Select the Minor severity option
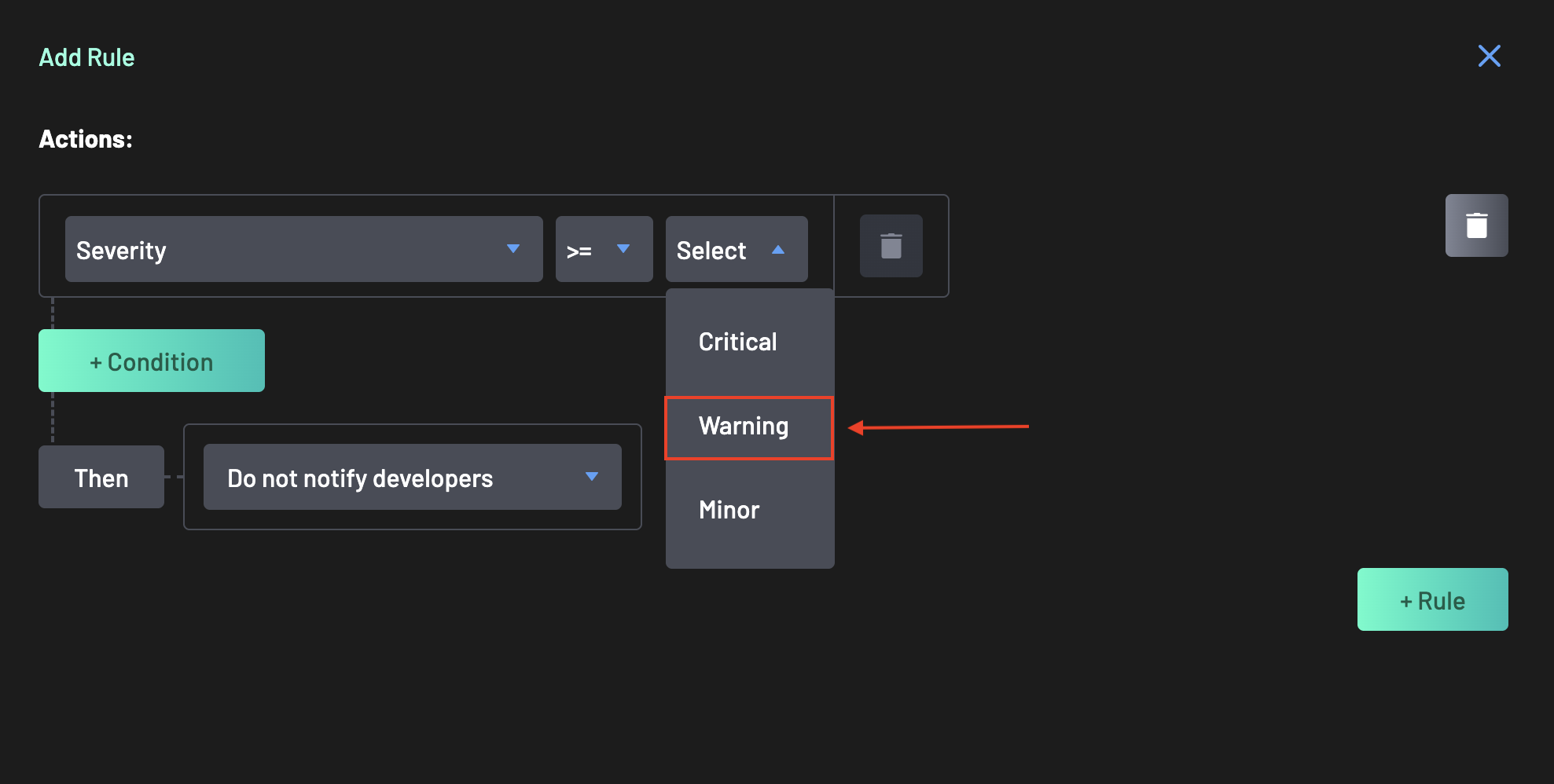Viewport: 1554px width, 784px height. click(x=728, y=510)
